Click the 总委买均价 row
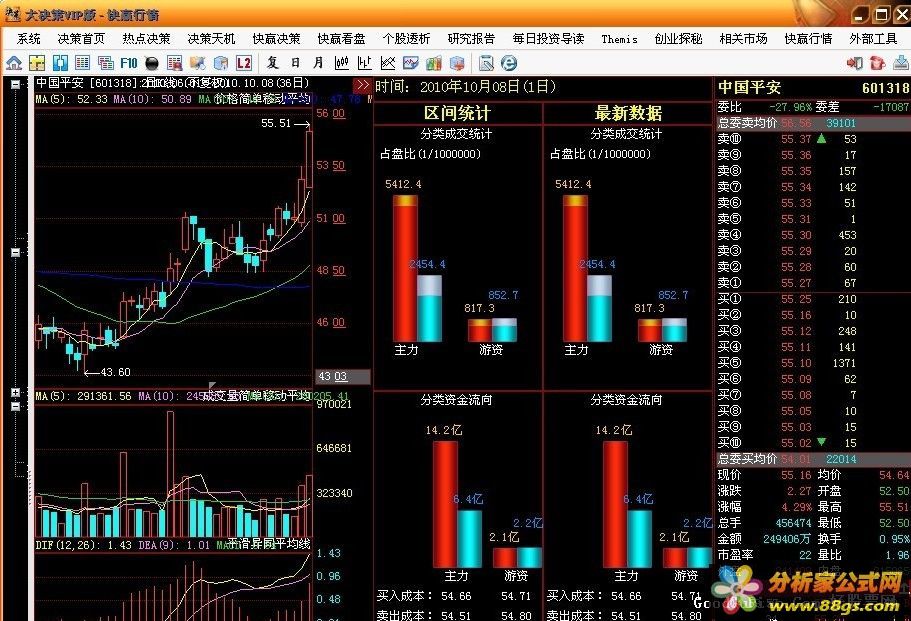The height and width of the screenshot is (621, 911). click(x=812, y=459)
